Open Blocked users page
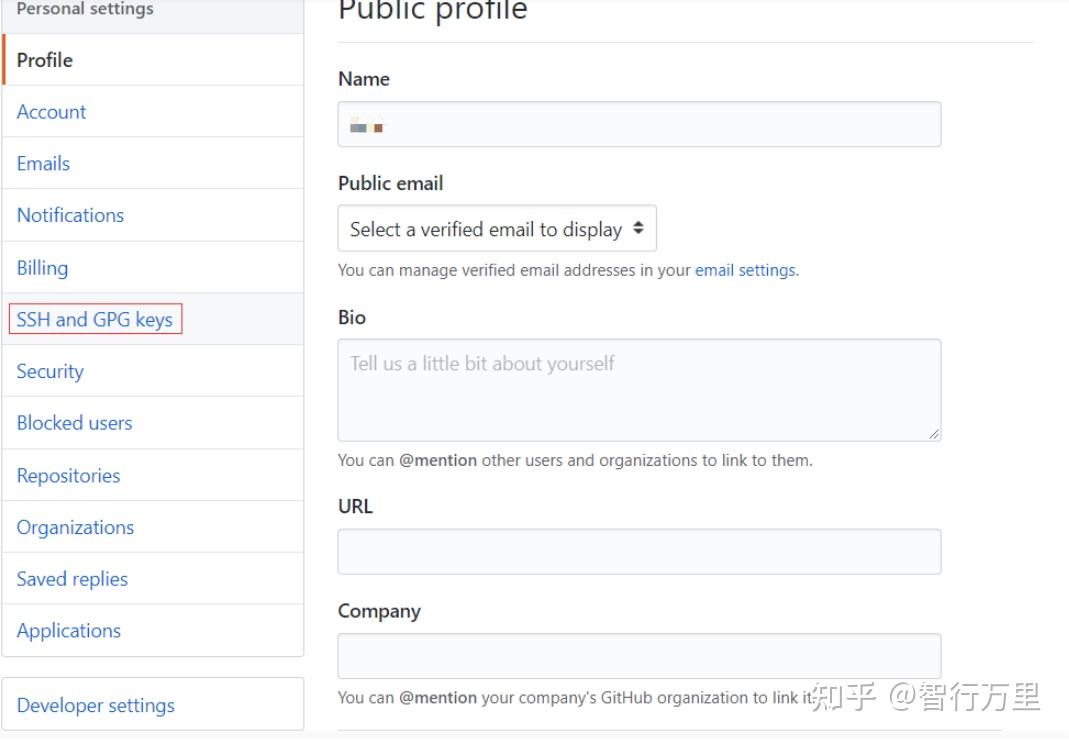Viewport: 1069px width, 741px height. [x=75, y=423]
